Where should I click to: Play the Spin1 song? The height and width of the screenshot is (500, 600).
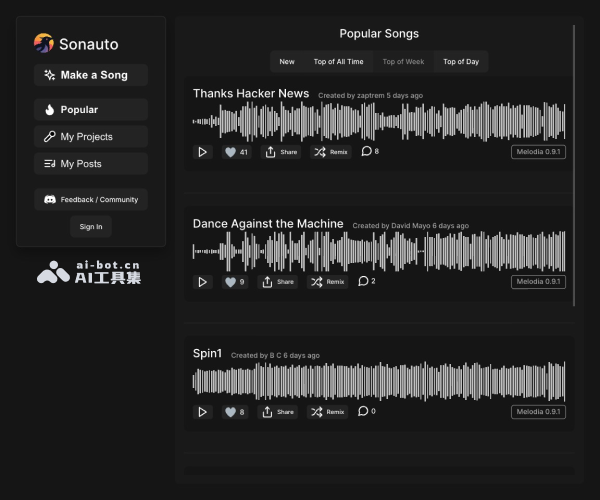203,412
